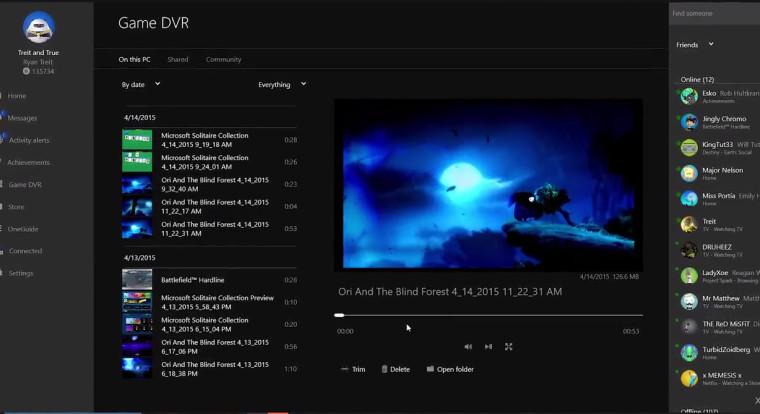The width and height of the screenshot is (760, 414).
Task: Open Major Nelson's friend avatar
Action: pyautogui.click(x=689, y=174)
